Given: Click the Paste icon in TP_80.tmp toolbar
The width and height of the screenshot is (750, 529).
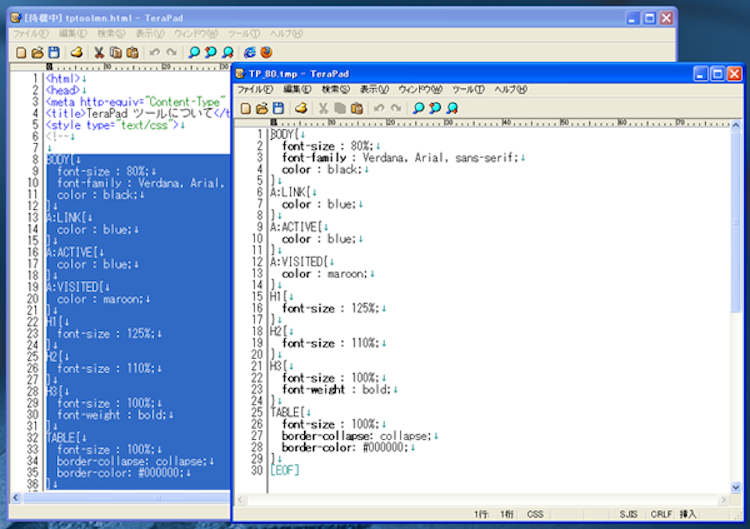Looking at the screenshot, I should tap(357, 108).
